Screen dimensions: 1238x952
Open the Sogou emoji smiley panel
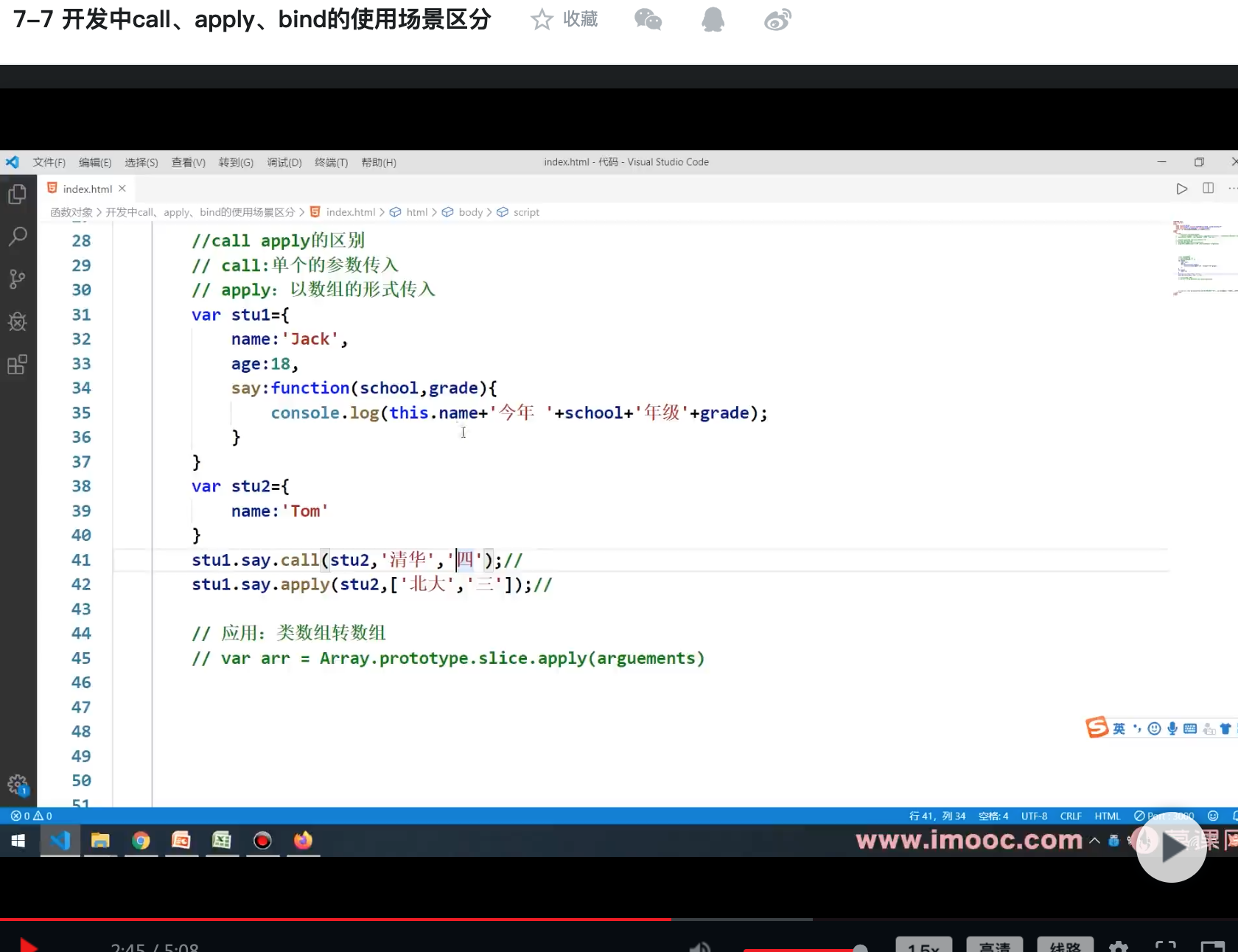1155,729
